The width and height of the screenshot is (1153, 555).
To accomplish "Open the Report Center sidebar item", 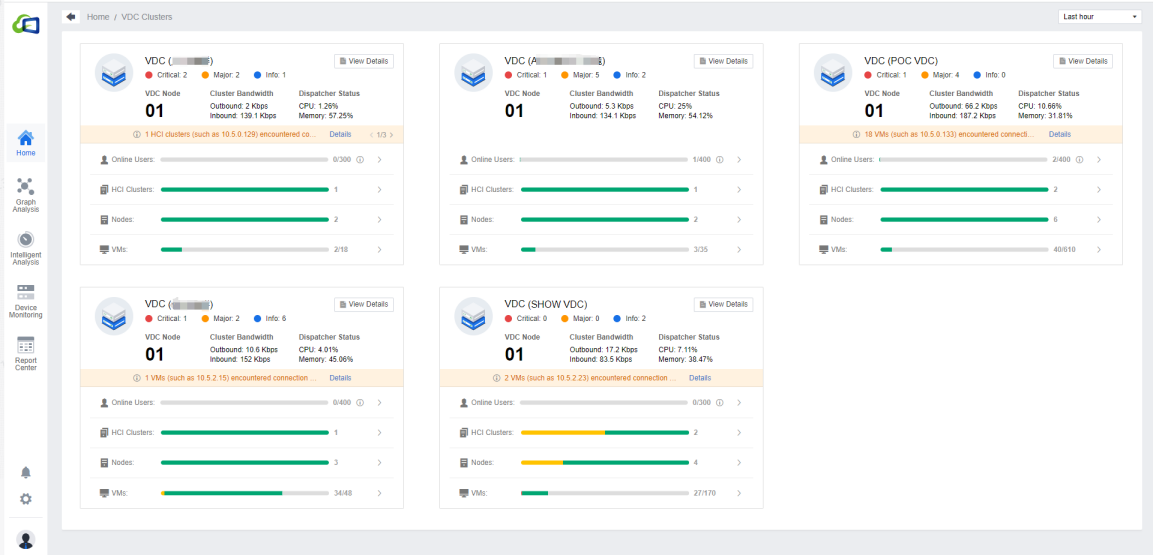I will pos(26,352).
